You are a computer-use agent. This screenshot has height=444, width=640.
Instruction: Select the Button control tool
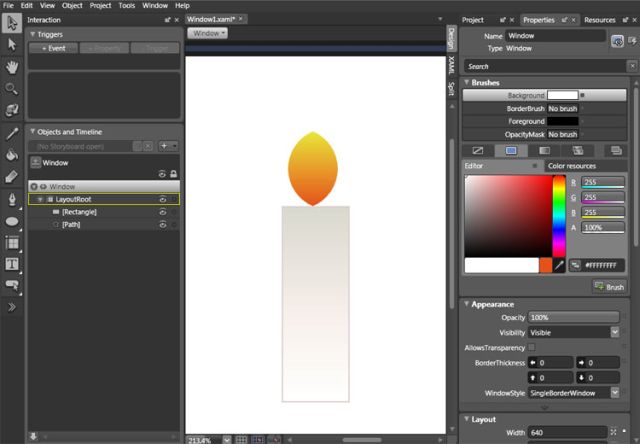pos(12,285)
